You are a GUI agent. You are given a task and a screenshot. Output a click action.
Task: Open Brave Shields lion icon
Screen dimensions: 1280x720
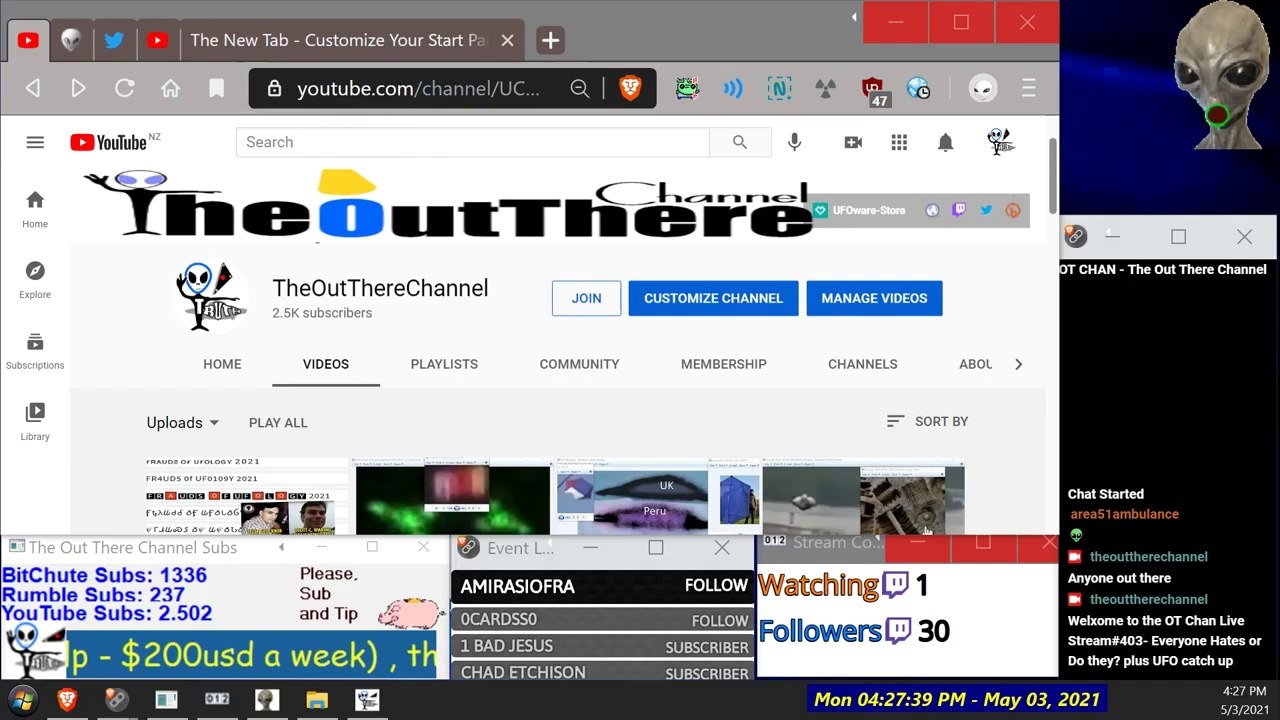(x=630, y=89)
